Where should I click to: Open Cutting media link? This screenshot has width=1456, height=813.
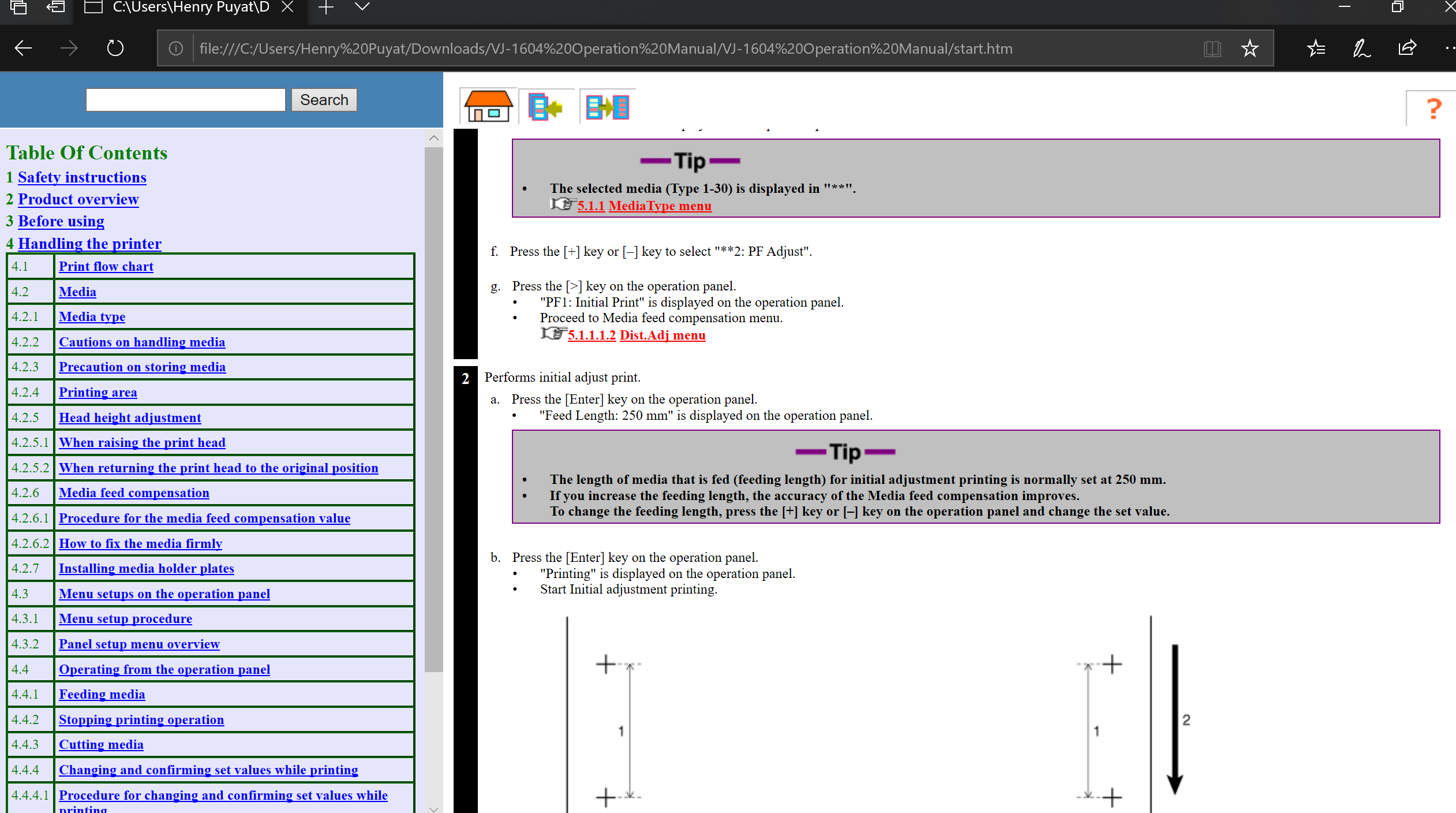coord(101,744)
